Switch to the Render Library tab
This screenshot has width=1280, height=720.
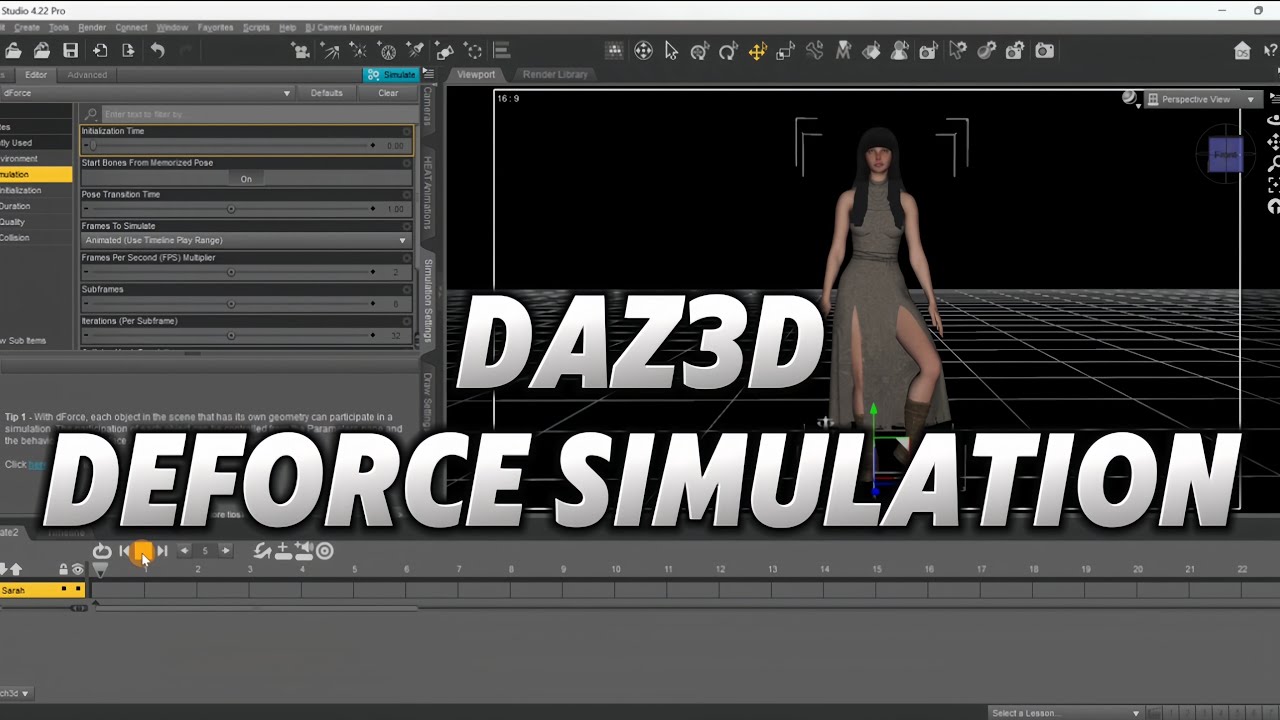[x=555, y=74]
